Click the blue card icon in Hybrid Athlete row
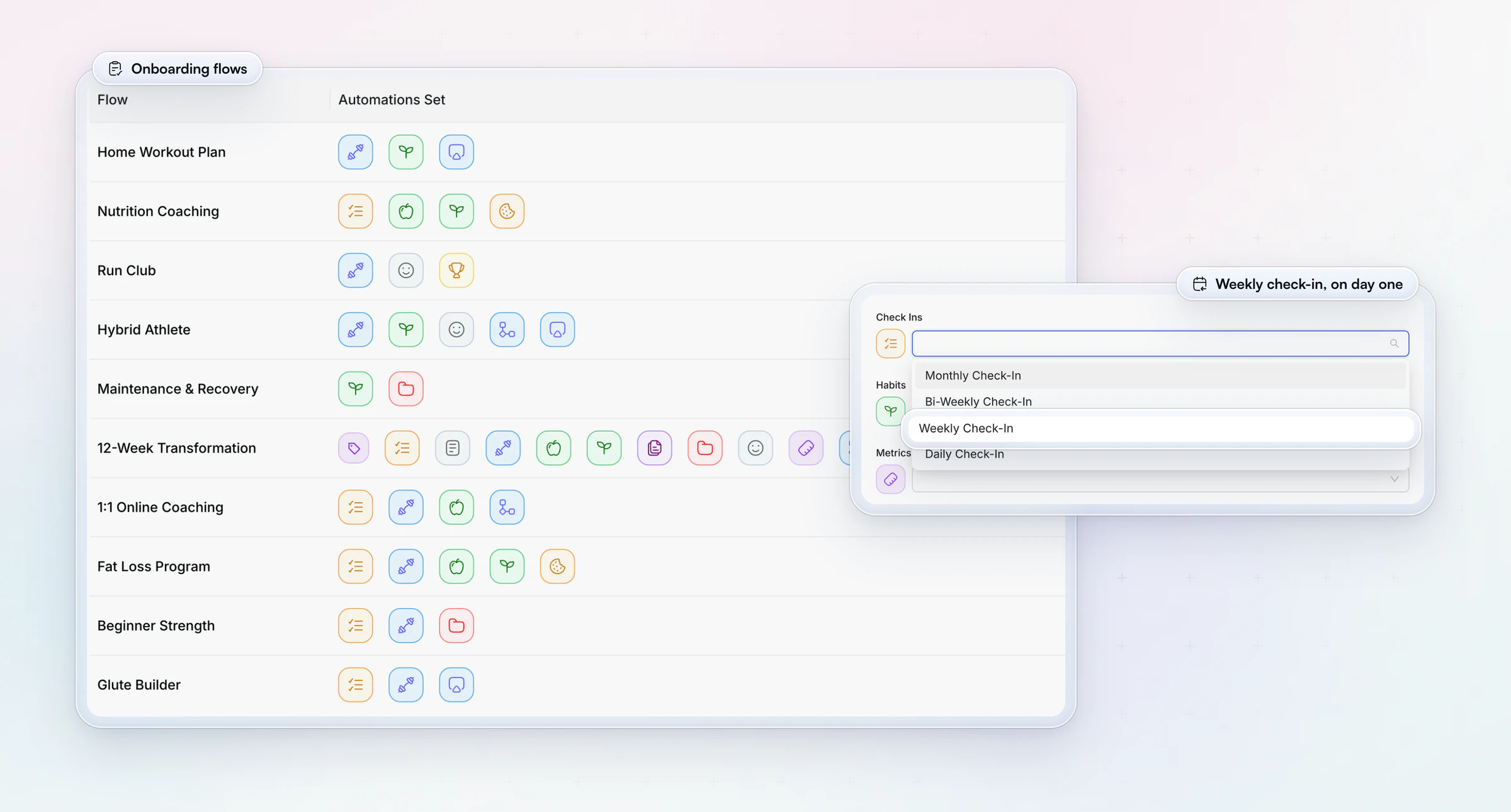This screenshot has height=812, width=1511. click(557, 329)
